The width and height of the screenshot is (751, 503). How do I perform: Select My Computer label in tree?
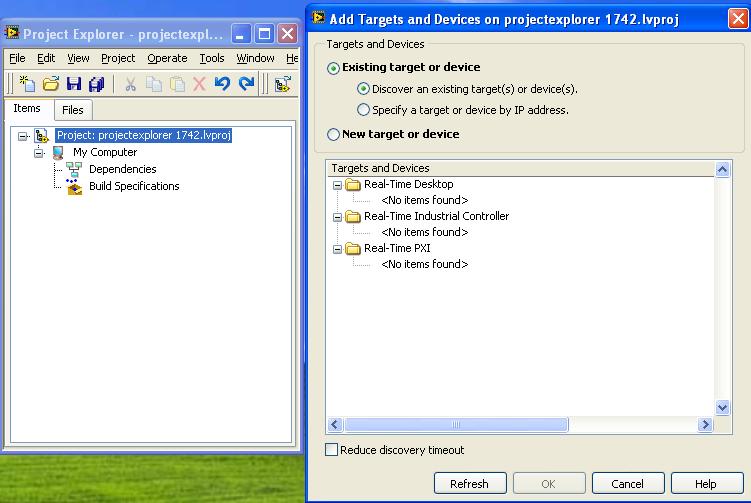point(105,152)
